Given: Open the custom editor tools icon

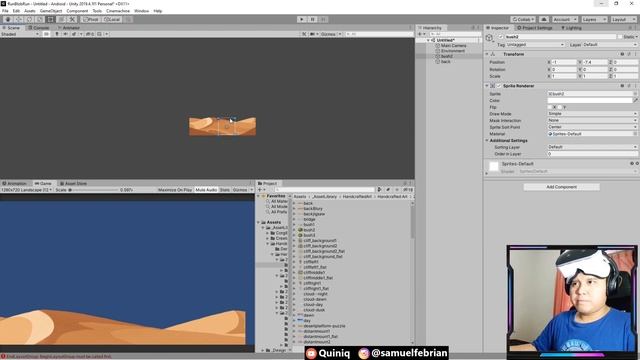Looking at the screenshot, I should (72, 19).
